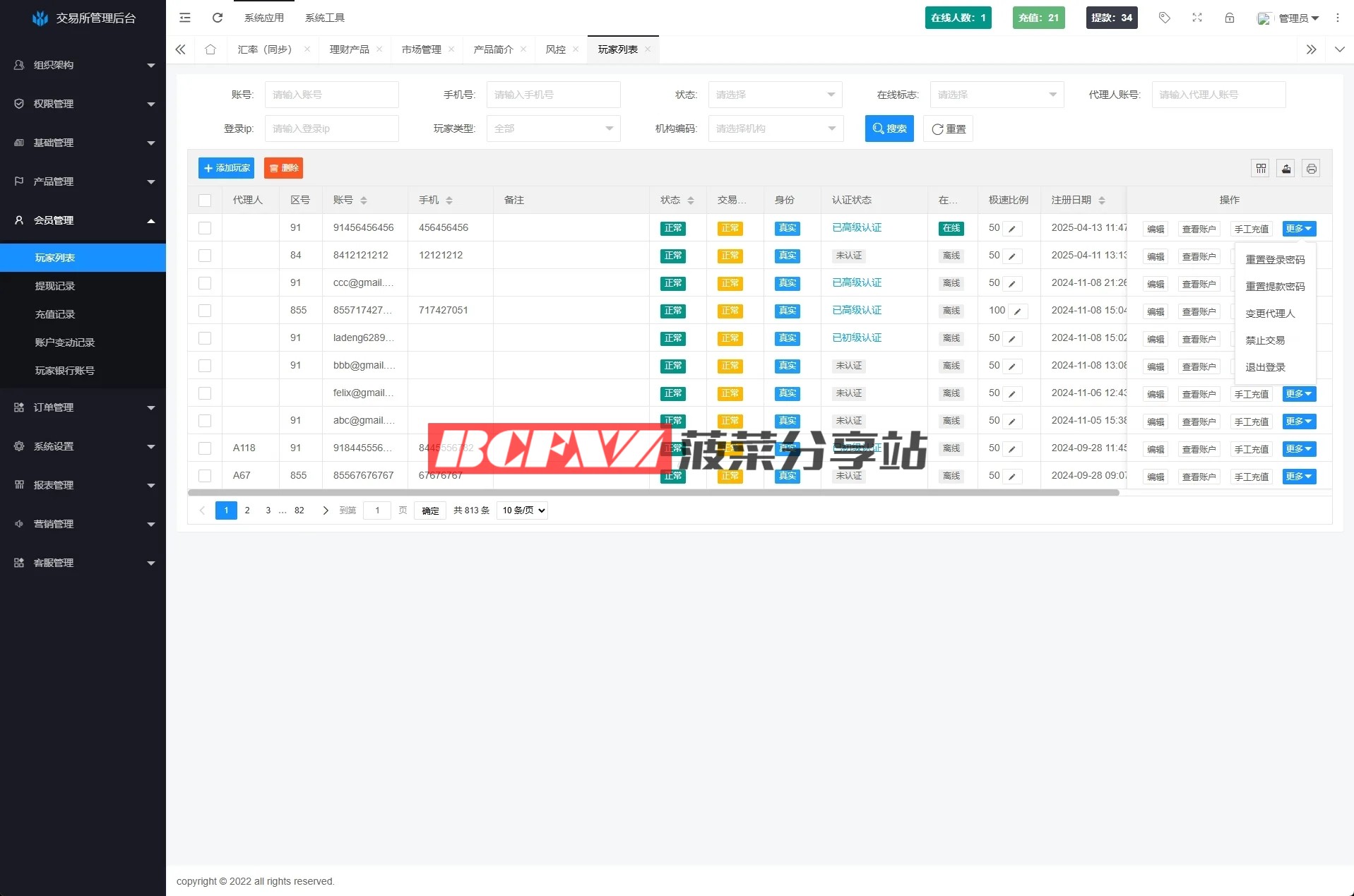This screenshot has width=1354, height=896.
Task: Click the horizontal scrollbar below the table
Action: pos(653,492)
